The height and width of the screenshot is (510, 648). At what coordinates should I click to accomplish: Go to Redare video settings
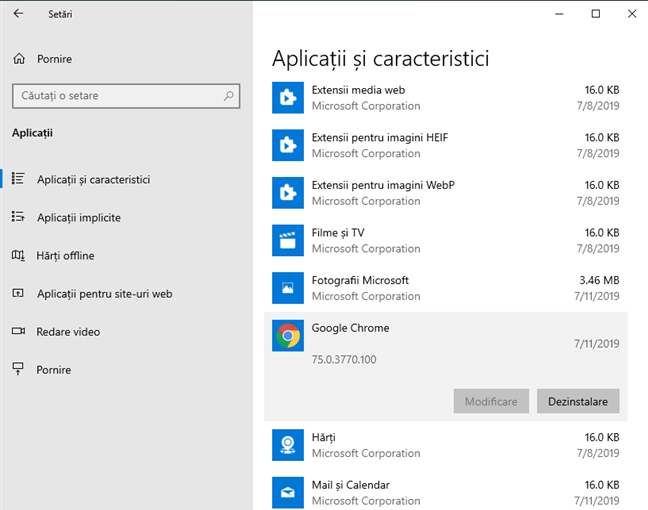click(x=68, y=331)
